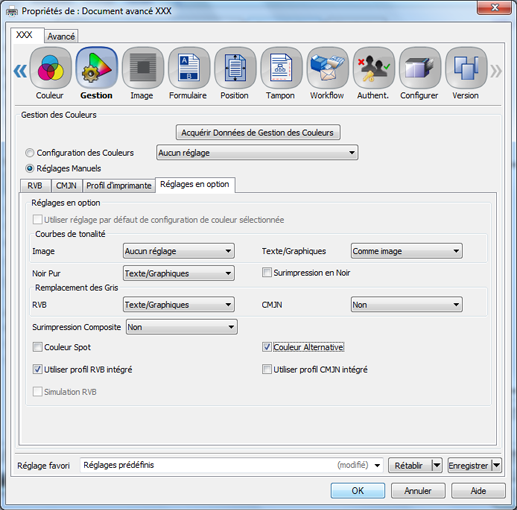Open the Authent. authentication icon
The image size is (517, 510).
[x=374, y=68]
